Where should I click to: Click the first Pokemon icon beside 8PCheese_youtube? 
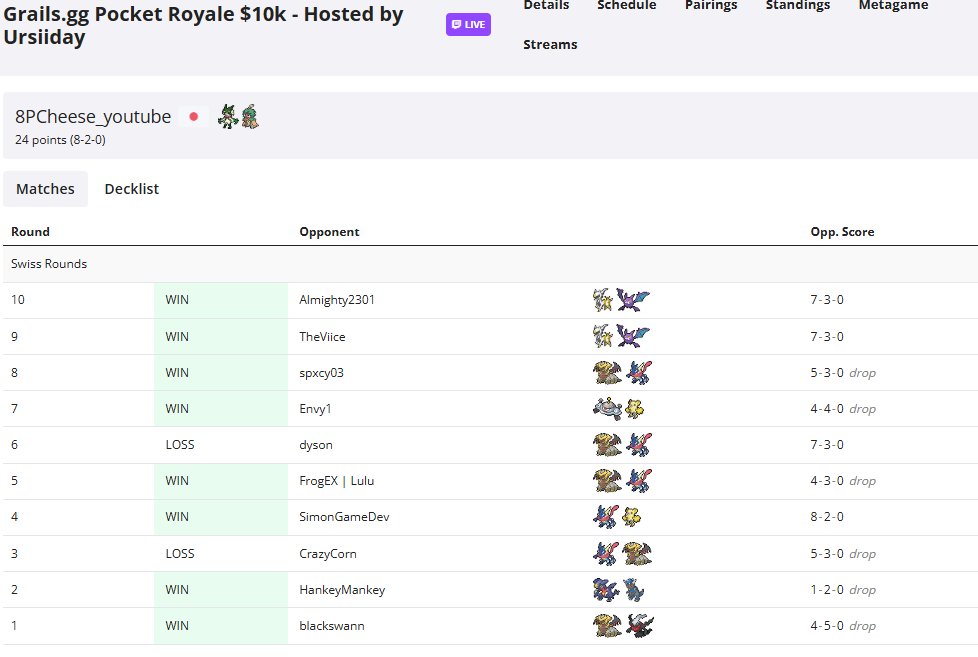pos(228,116)
